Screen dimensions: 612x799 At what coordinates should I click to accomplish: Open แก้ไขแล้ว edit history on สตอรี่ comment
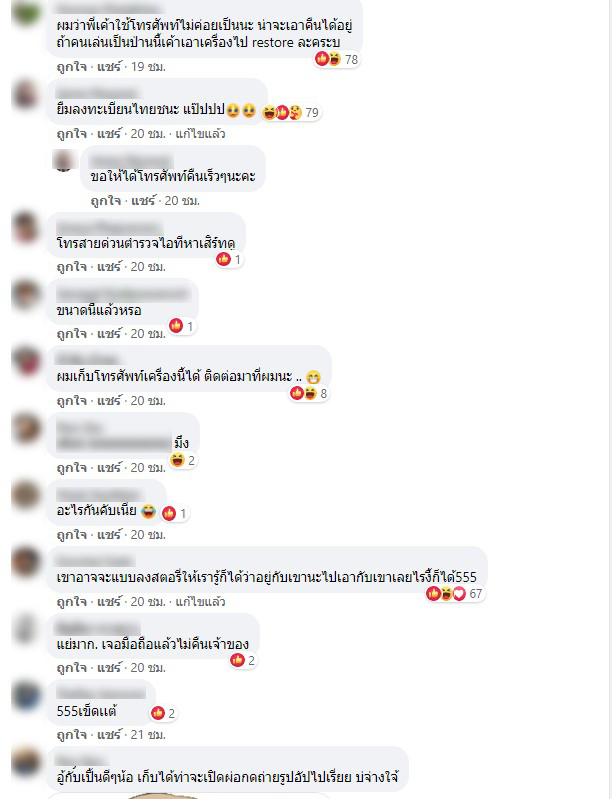click(200, 601)
